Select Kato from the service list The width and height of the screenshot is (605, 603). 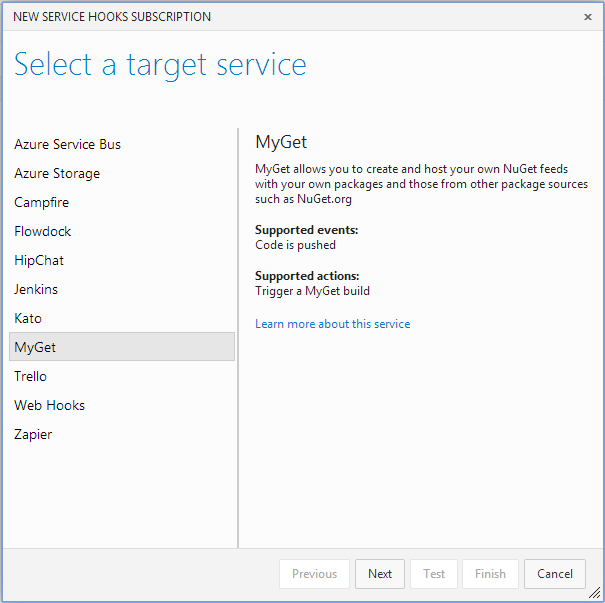pos(28,318)
